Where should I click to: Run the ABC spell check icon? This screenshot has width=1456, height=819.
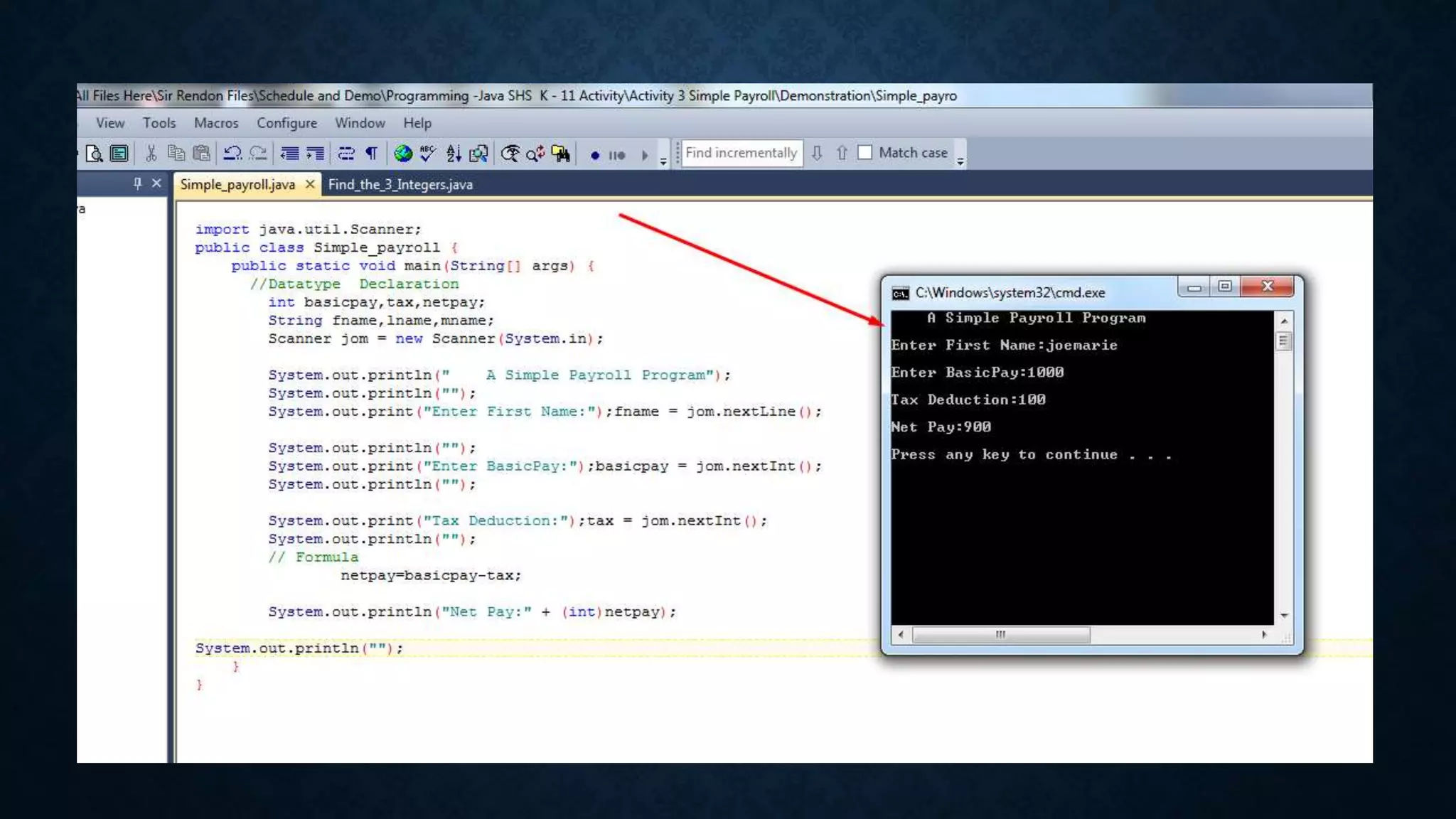coord(428,154)
